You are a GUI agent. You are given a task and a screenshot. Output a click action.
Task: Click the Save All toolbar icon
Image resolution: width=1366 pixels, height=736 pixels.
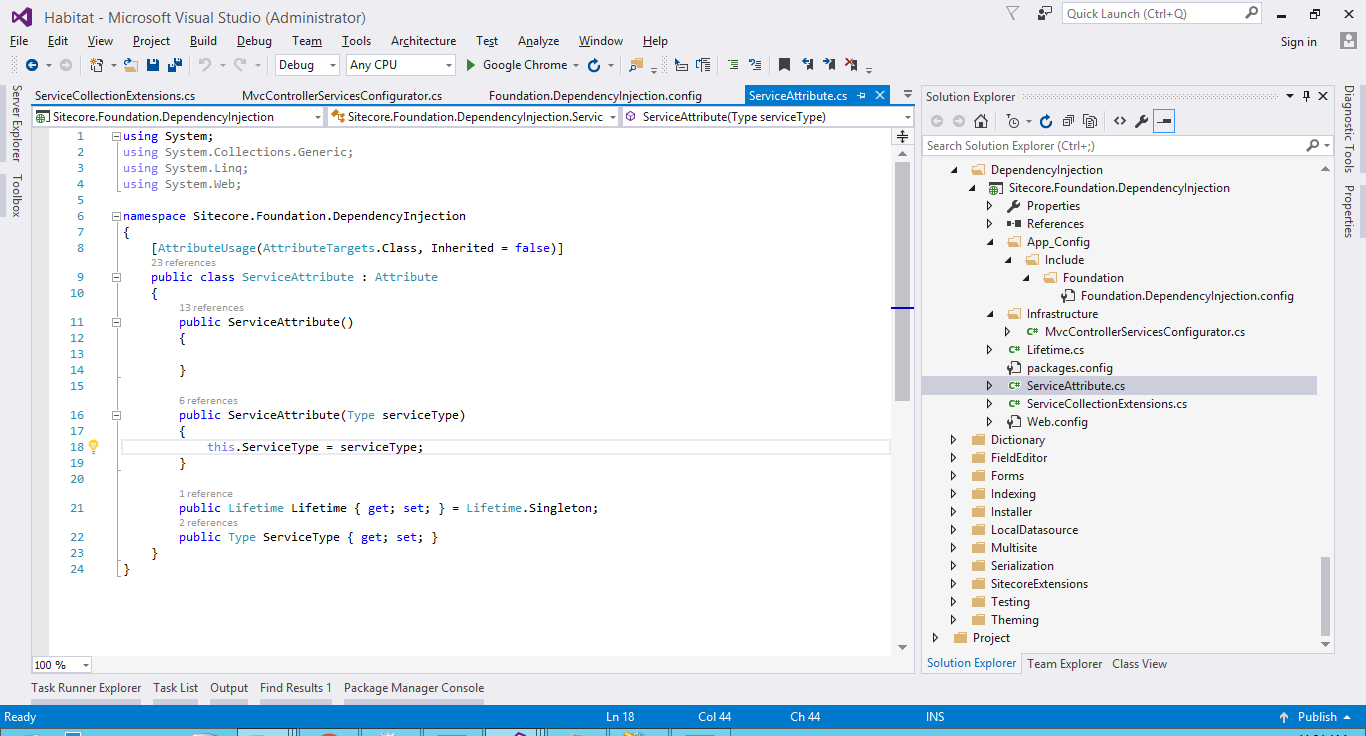[175, 65]
